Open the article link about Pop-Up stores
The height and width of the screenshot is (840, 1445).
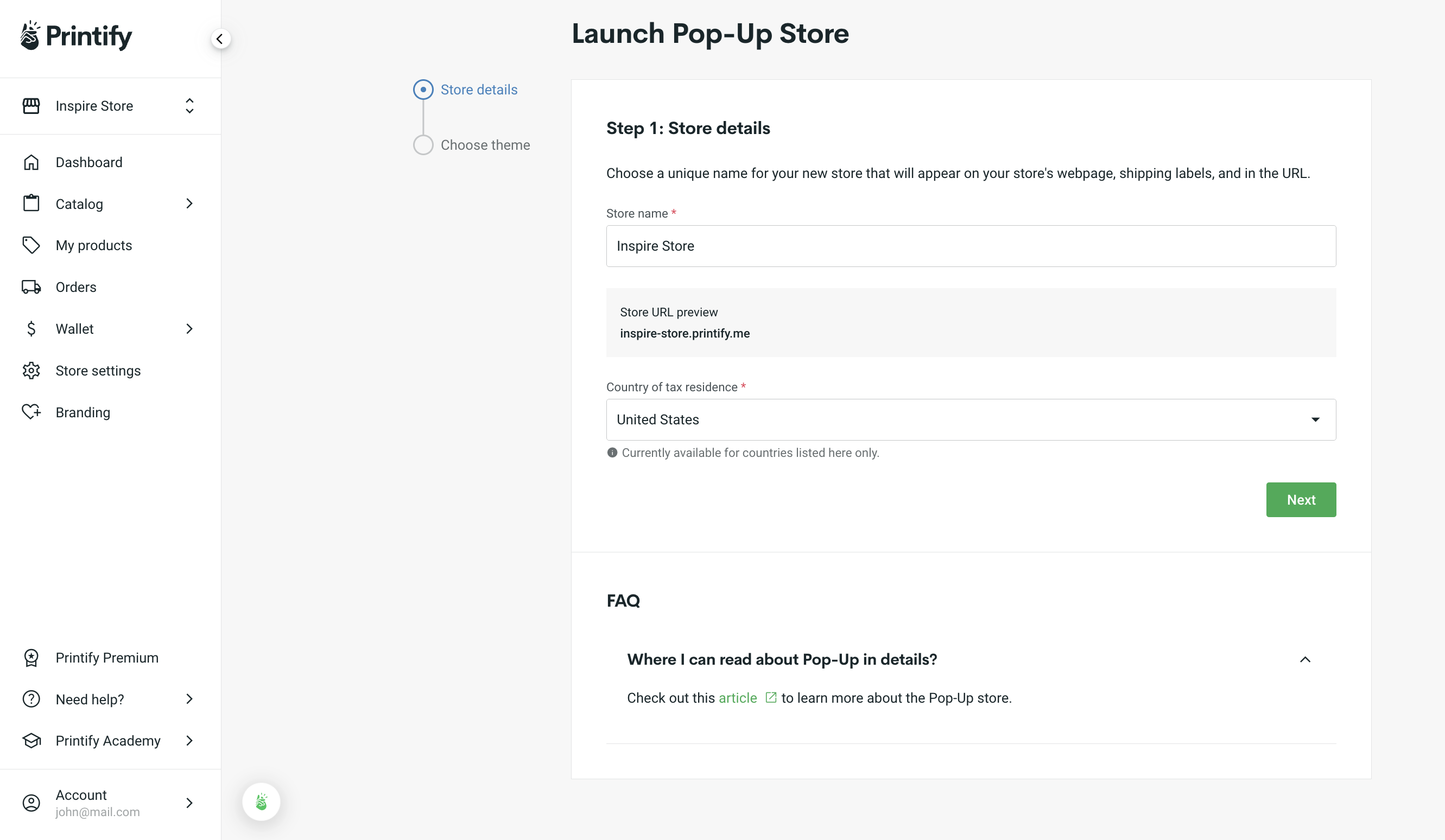click(737, 698)
